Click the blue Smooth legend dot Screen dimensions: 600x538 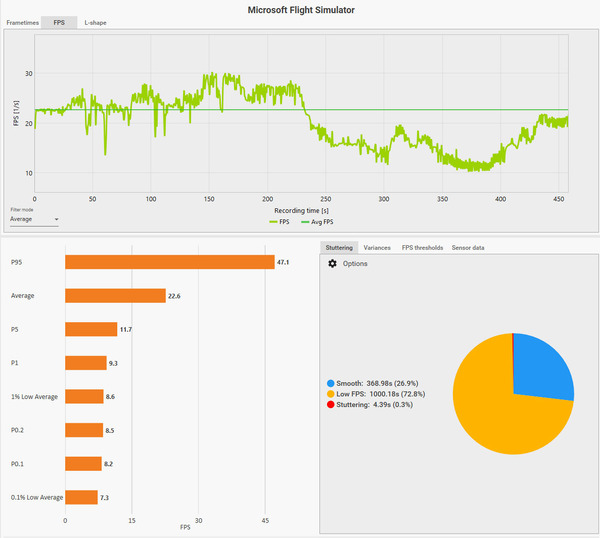click(x=331, y=383)
